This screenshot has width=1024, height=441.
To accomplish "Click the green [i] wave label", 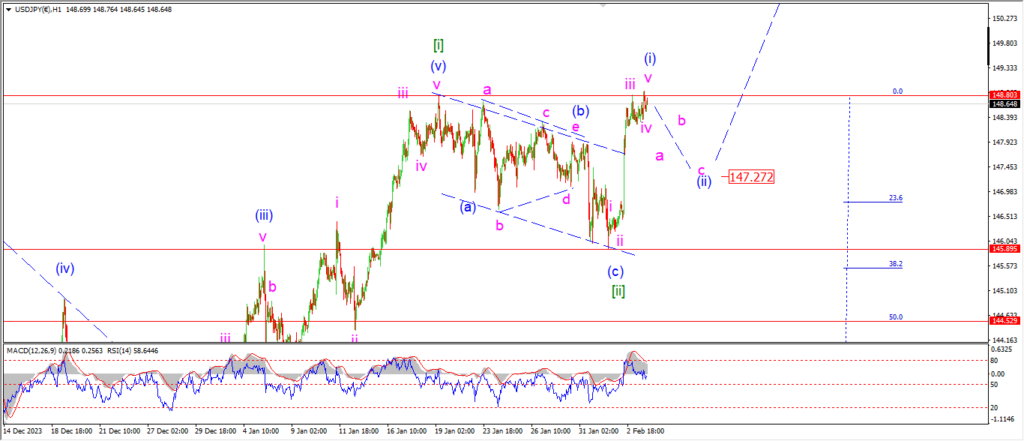I will (x=438, y=45).
